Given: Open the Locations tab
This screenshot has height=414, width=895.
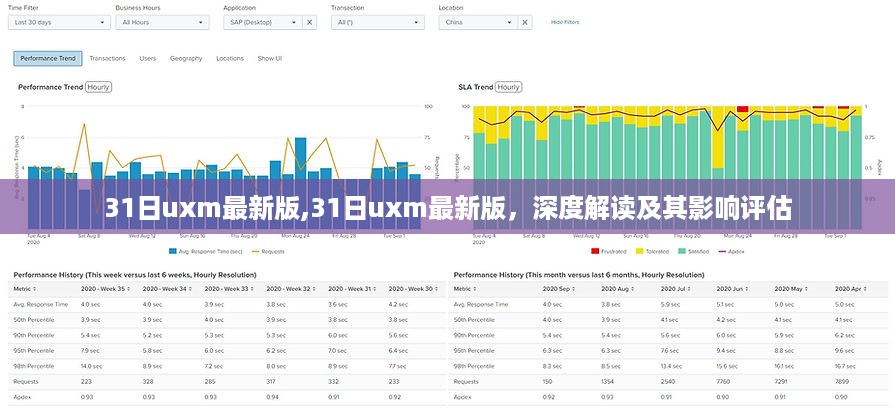Looking at the screenshot, I should coord(230,58).
